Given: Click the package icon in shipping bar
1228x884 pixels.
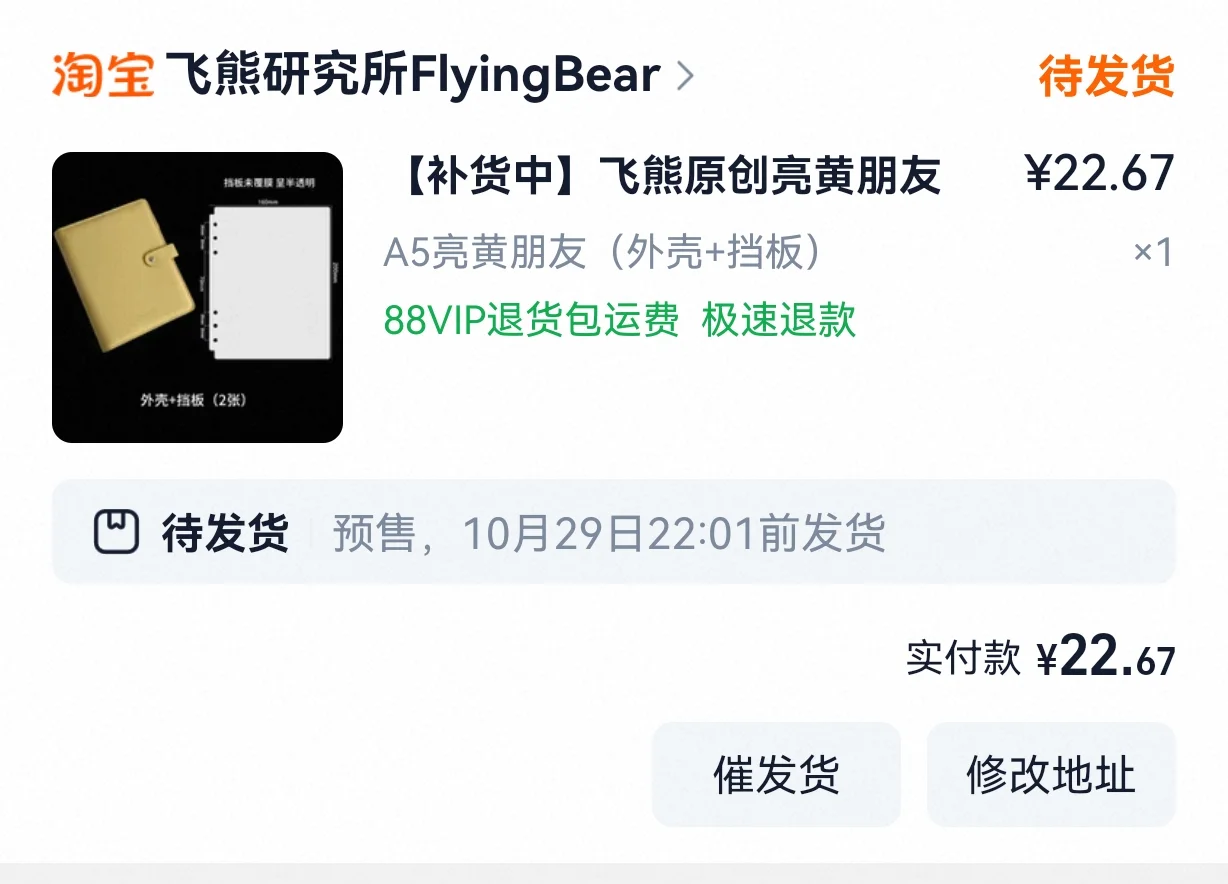Looking at the screenshot, I should [x=116, y=532].
